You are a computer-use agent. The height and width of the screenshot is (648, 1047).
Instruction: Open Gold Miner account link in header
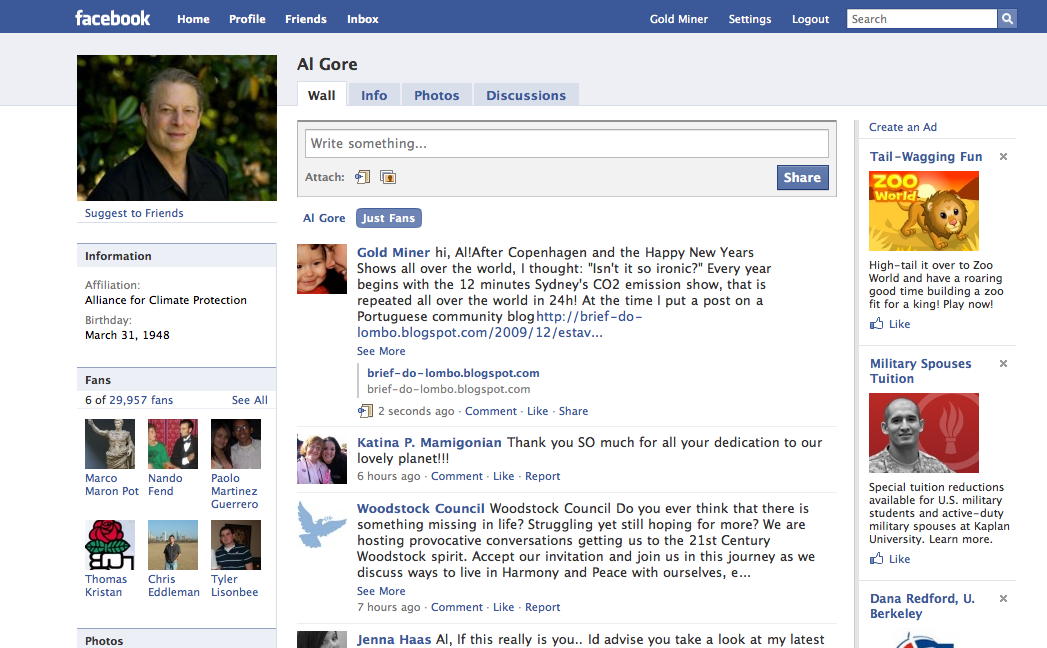pyautogui.click(x=678, y=19)
